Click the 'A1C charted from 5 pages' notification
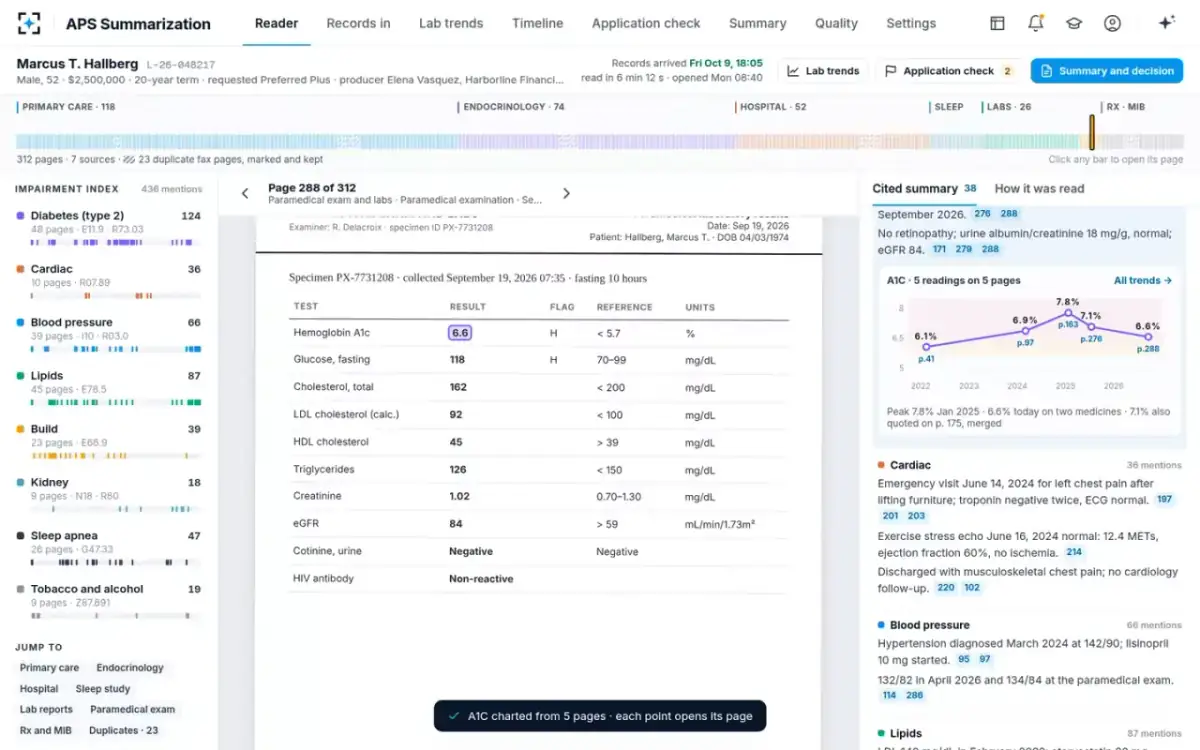This screenshot has height=750, width=1200. click(600, 716)
